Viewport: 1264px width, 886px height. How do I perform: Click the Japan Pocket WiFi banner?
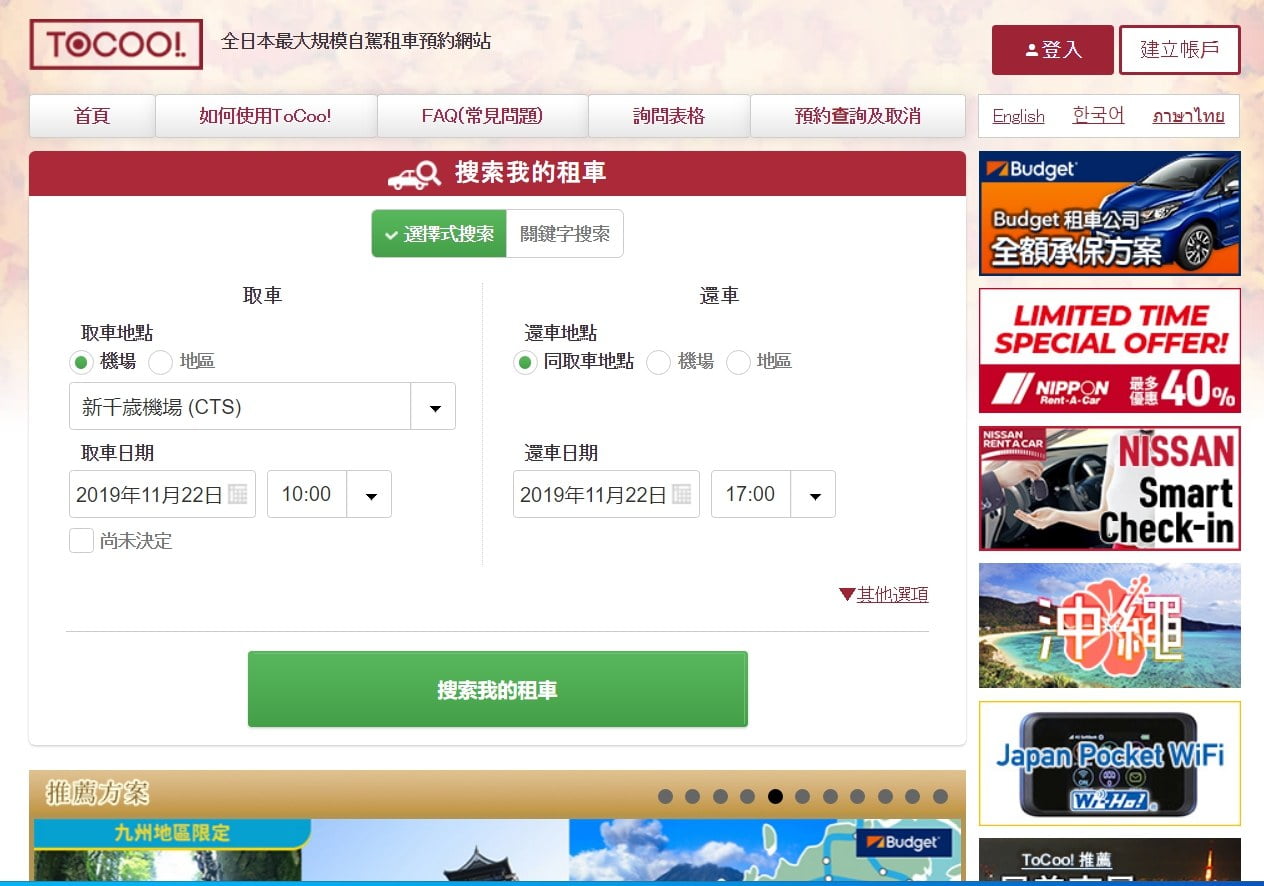click(x=1109, y=763)
